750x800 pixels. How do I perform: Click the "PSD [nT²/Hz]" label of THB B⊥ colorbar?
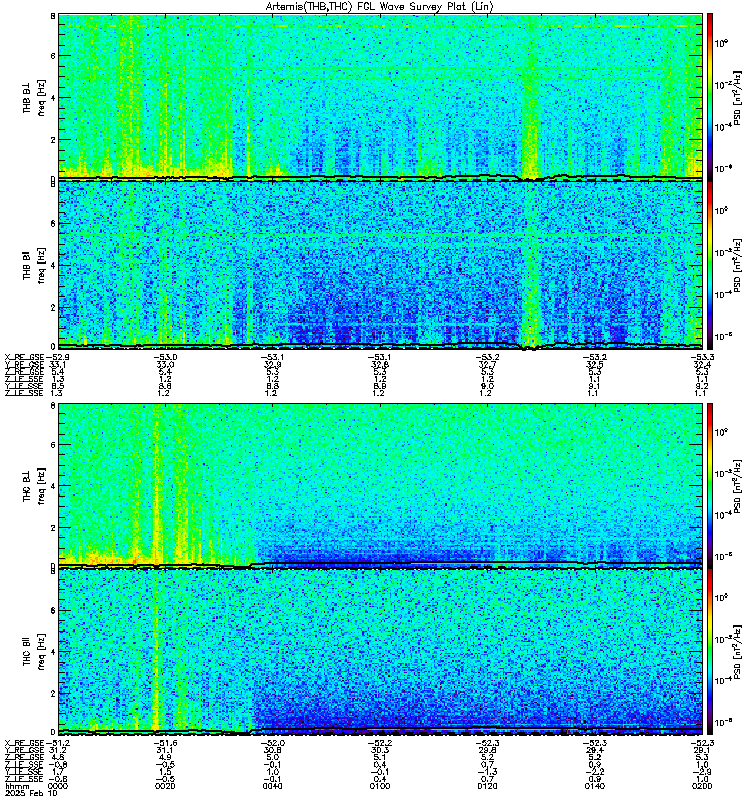[x=738, y=98]
